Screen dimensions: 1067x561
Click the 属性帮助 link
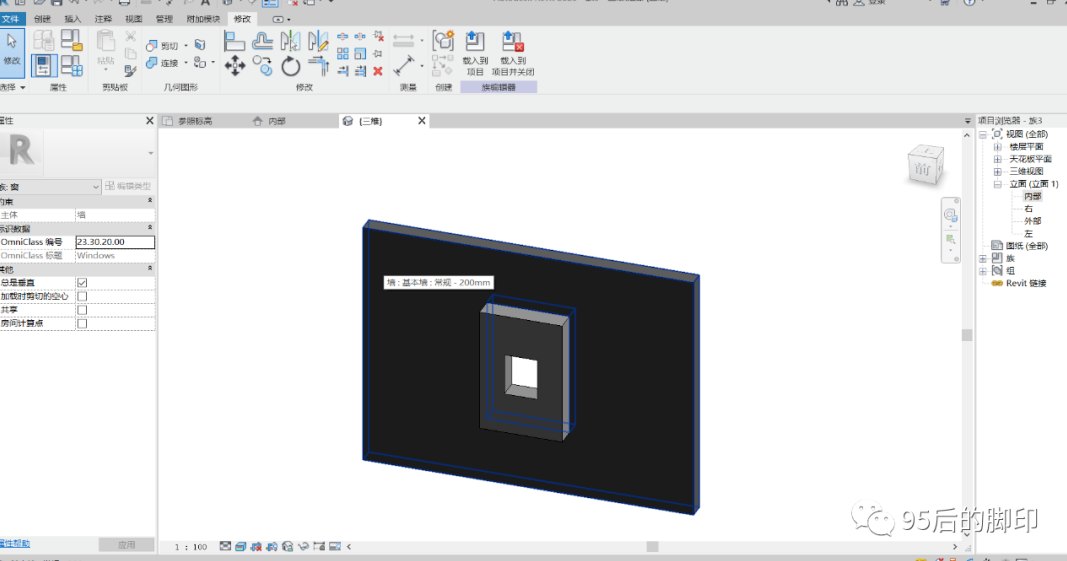click(x=14, y=543)
